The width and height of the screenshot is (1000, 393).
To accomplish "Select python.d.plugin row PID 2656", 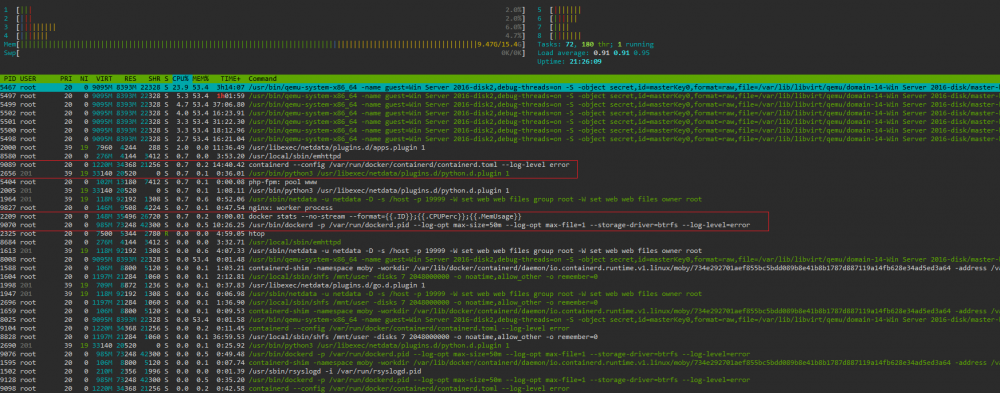I will (500, 173).
